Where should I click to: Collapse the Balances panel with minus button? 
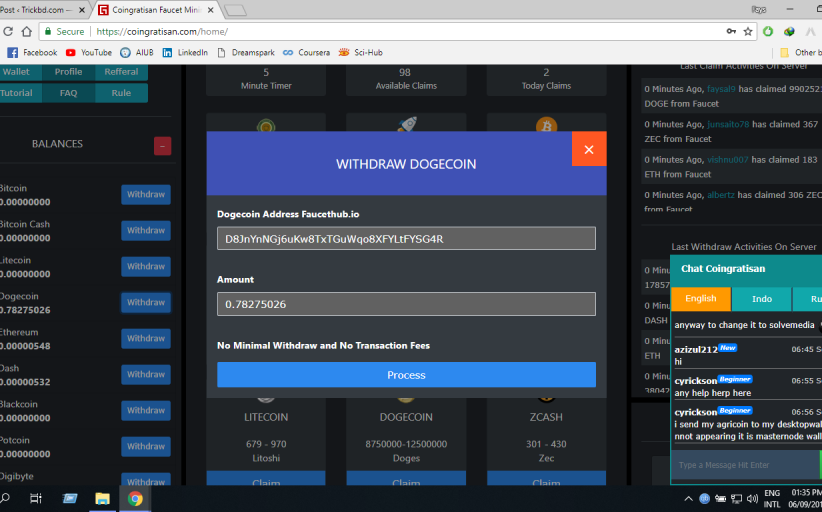(x=162, y=145)
